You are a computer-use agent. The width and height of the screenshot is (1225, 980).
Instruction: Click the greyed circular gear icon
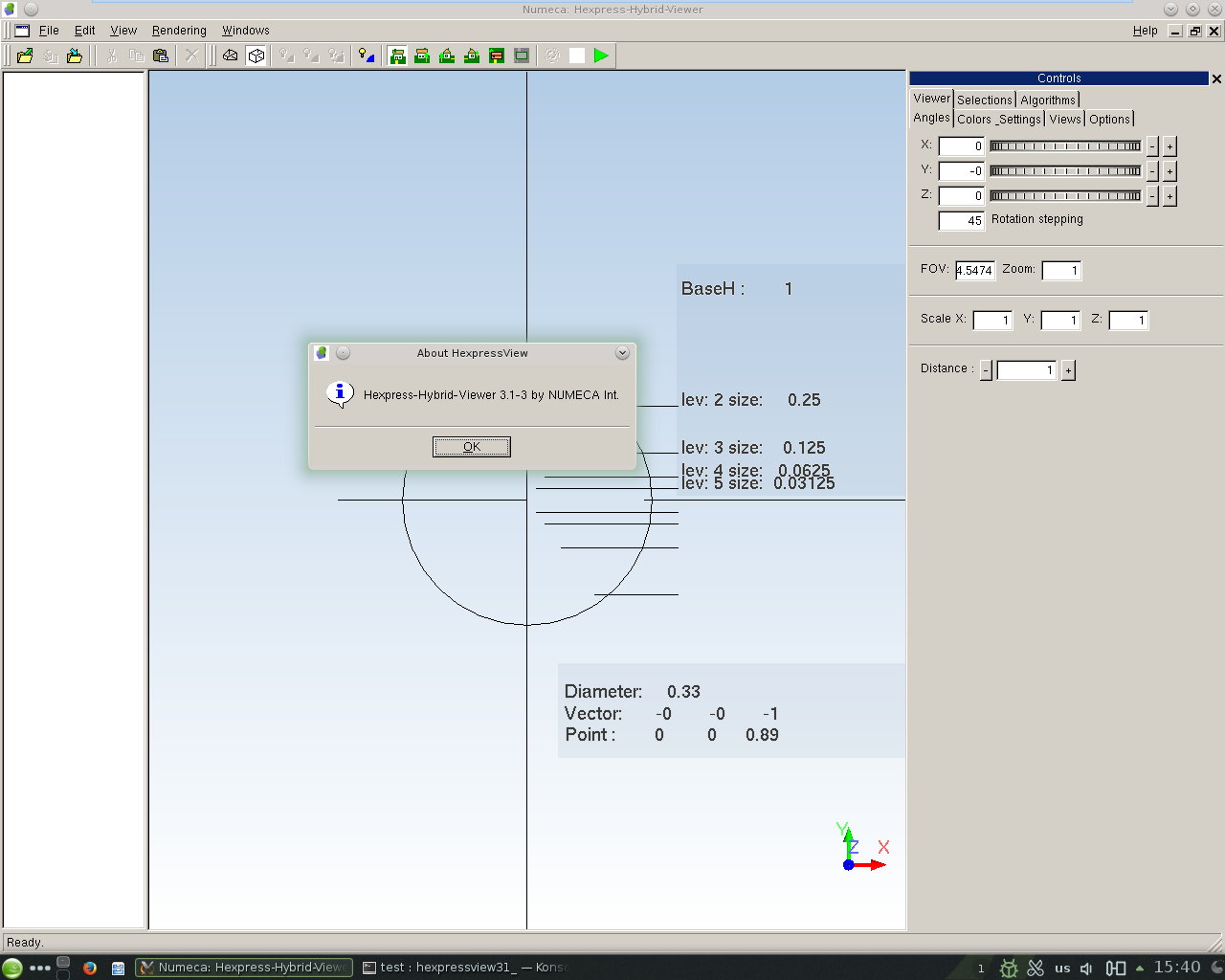[x=552, y=56]
